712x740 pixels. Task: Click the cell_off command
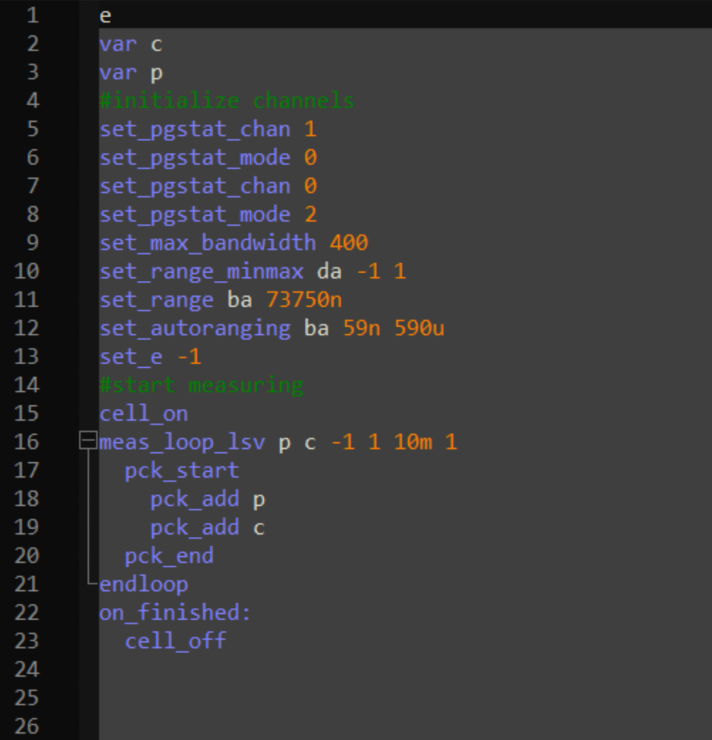click(176, 641)
